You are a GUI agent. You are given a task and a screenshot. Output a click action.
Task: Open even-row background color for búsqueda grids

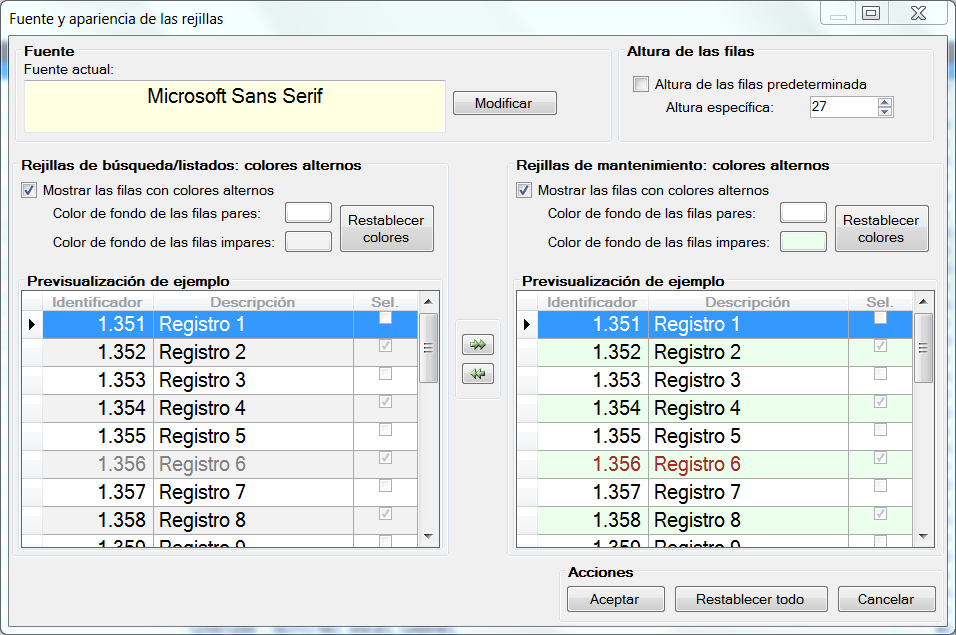click(x=308, y=212)
